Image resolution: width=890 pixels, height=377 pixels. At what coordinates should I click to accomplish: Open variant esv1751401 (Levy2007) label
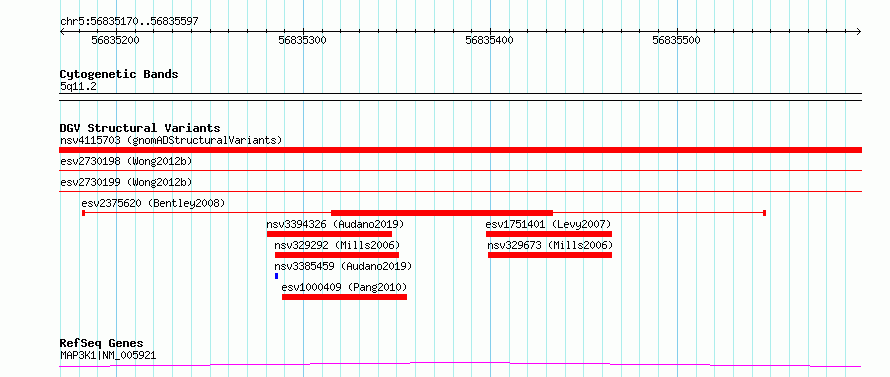tap(548, 224)
